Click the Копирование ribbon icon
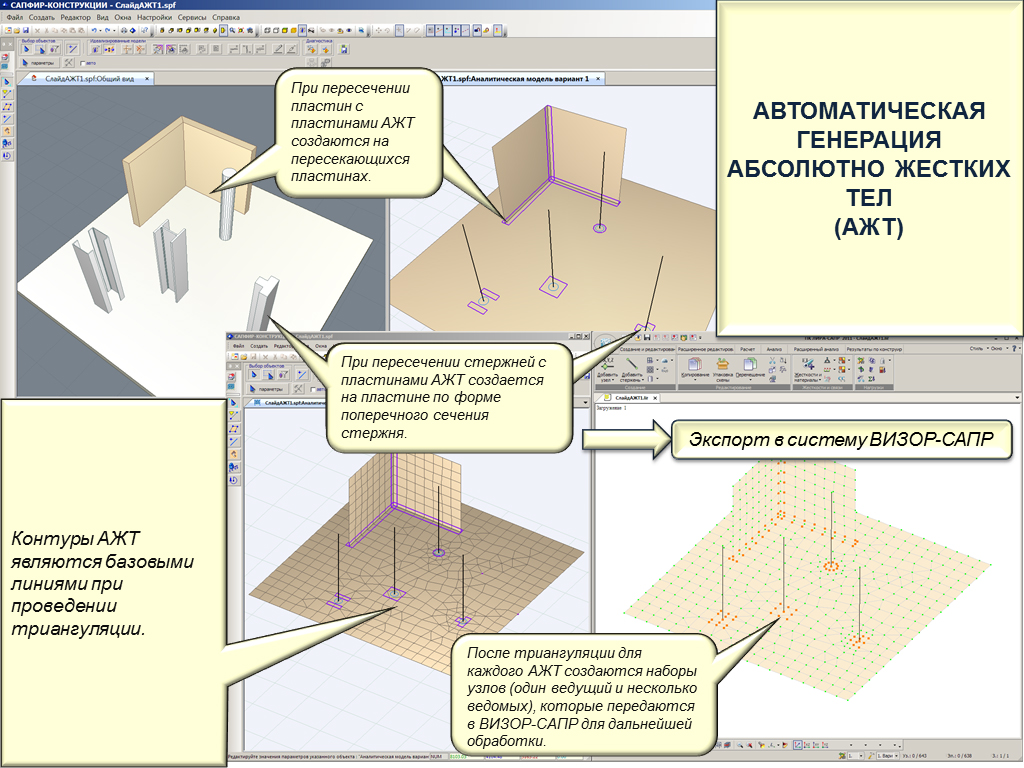Image resolution: width=1024 pixels, height=768 pixels. tap(695, 366)
